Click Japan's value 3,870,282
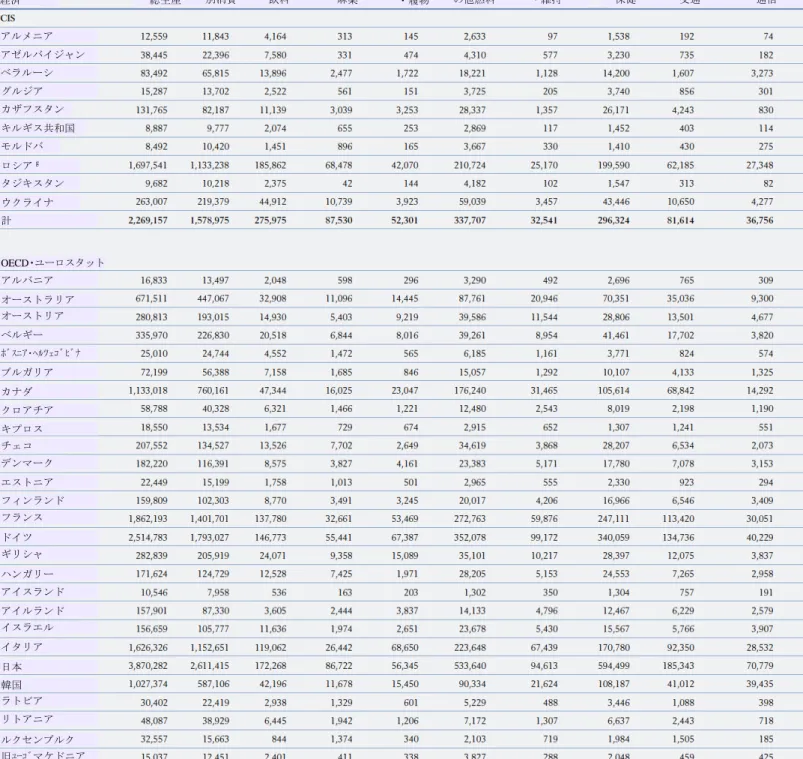 tap(147, 666)
